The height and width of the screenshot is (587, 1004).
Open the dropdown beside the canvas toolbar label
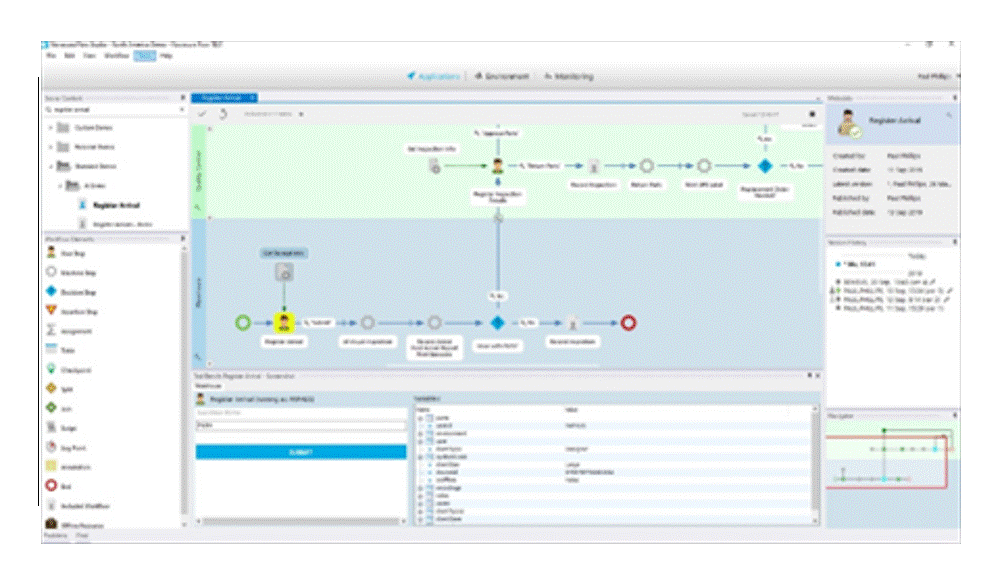pyautogui.click(x=301, y=115)
